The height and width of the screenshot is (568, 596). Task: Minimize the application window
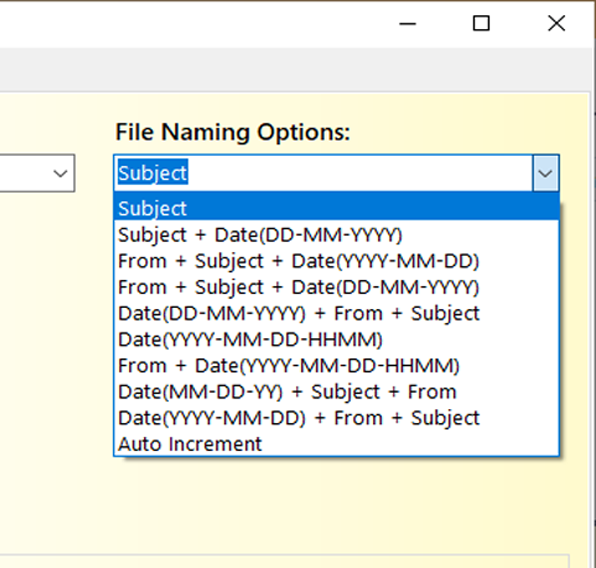(407, 24)
